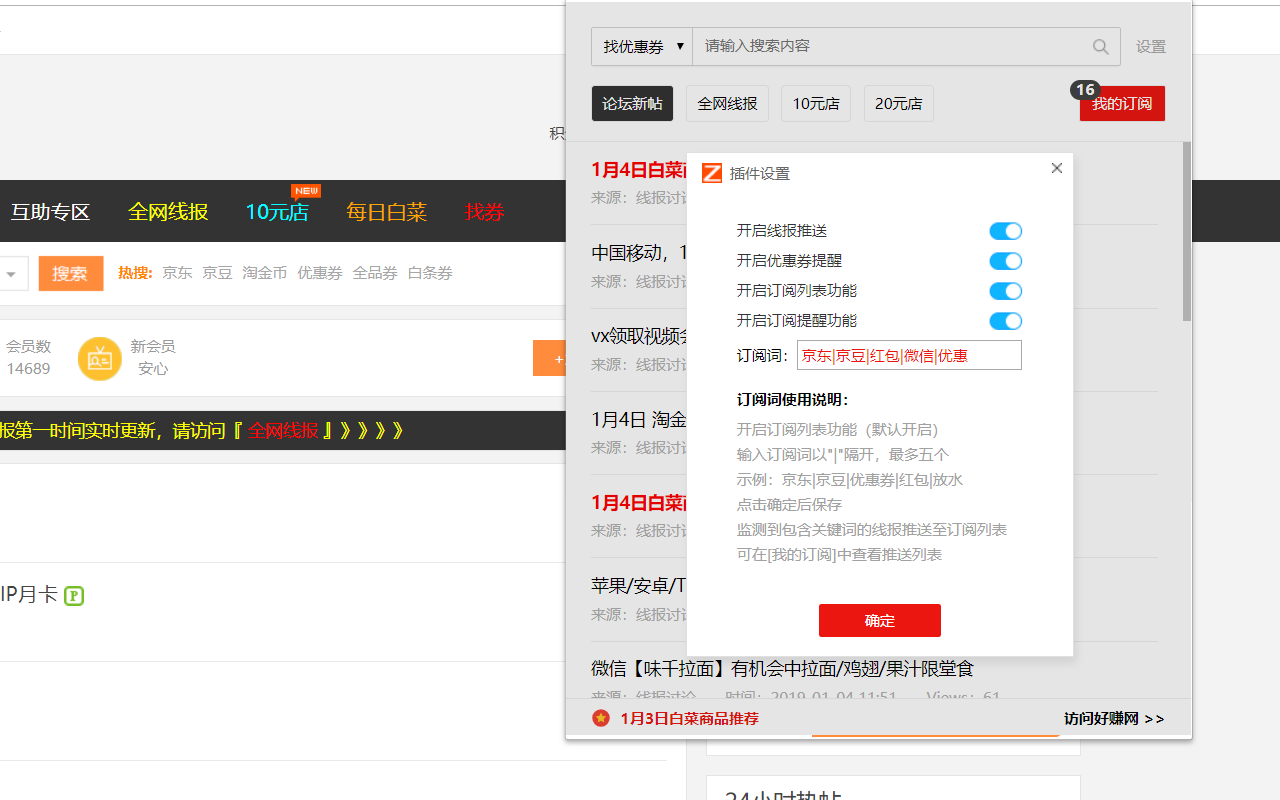Open 互助专区 in site navigation
This screenshot has height=800, width=1280.
[50, 212]
